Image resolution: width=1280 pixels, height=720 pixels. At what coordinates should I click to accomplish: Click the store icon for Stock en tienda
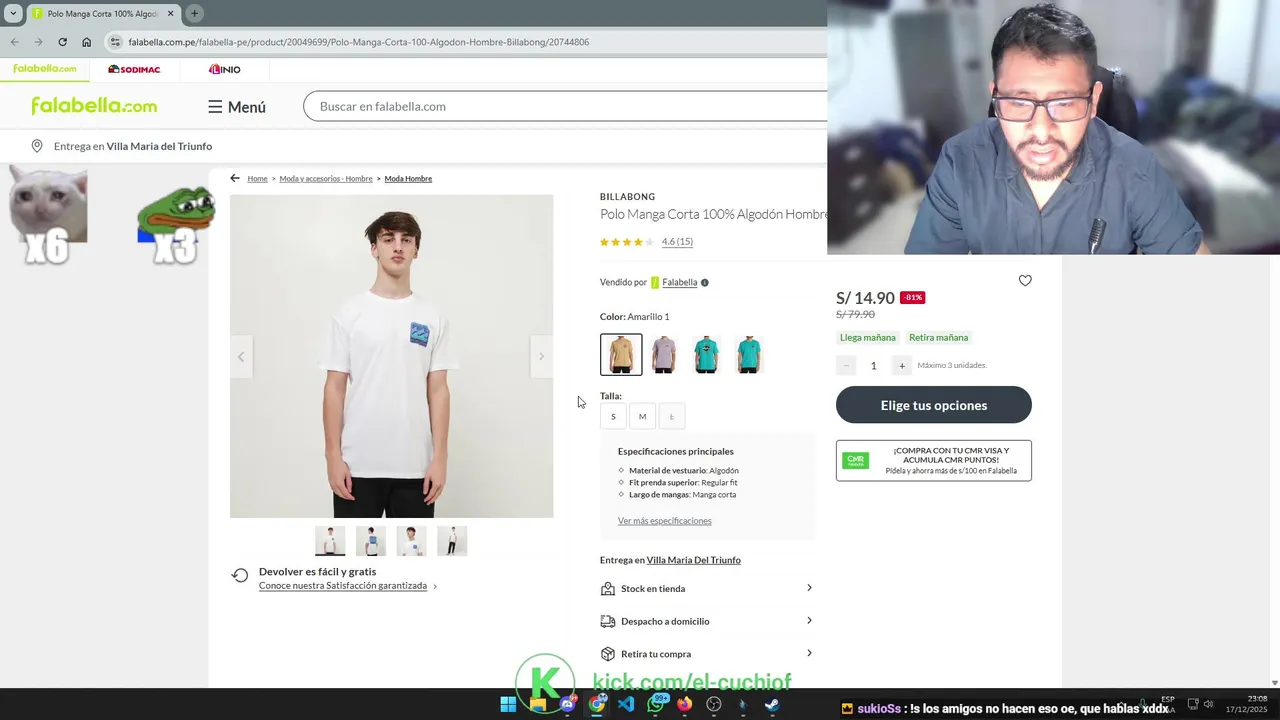tap(607, 589)
